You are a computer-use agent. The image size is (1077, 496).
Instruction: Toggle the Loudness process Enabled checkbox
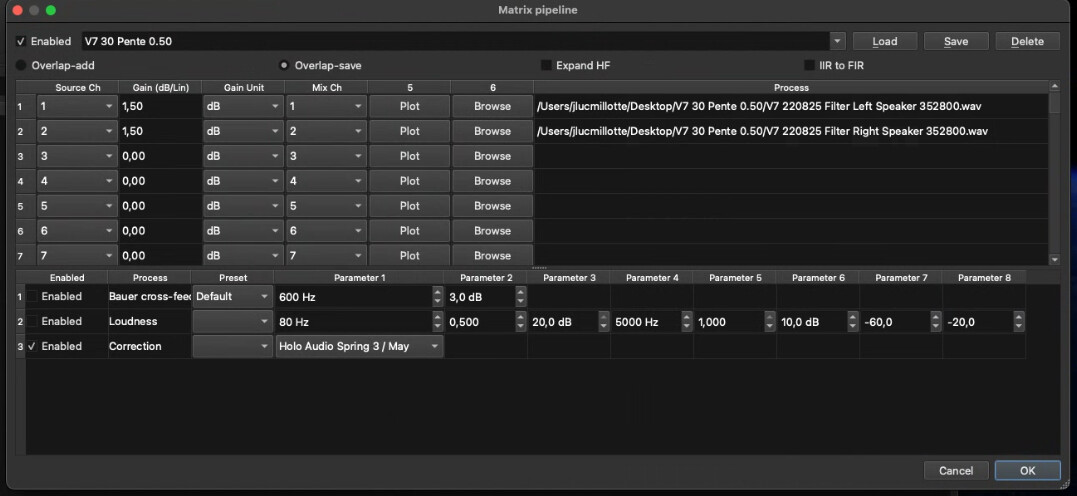coord(33,322)
